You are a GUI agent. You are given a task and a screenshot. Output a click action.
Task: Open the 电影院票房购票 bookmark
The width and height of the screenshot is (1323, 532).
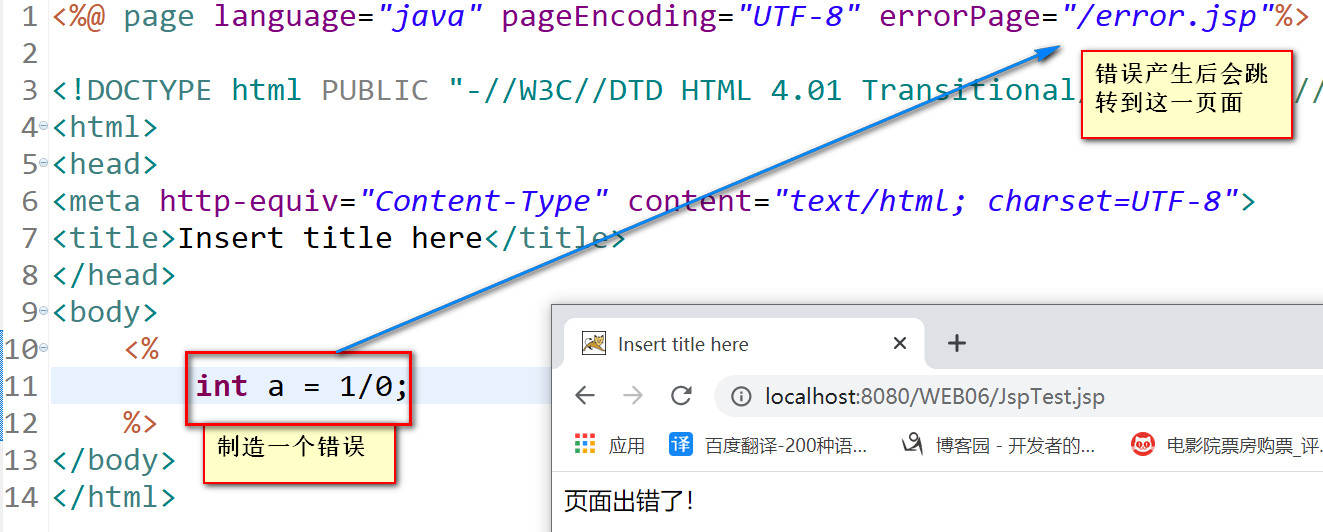point(1227,445)
